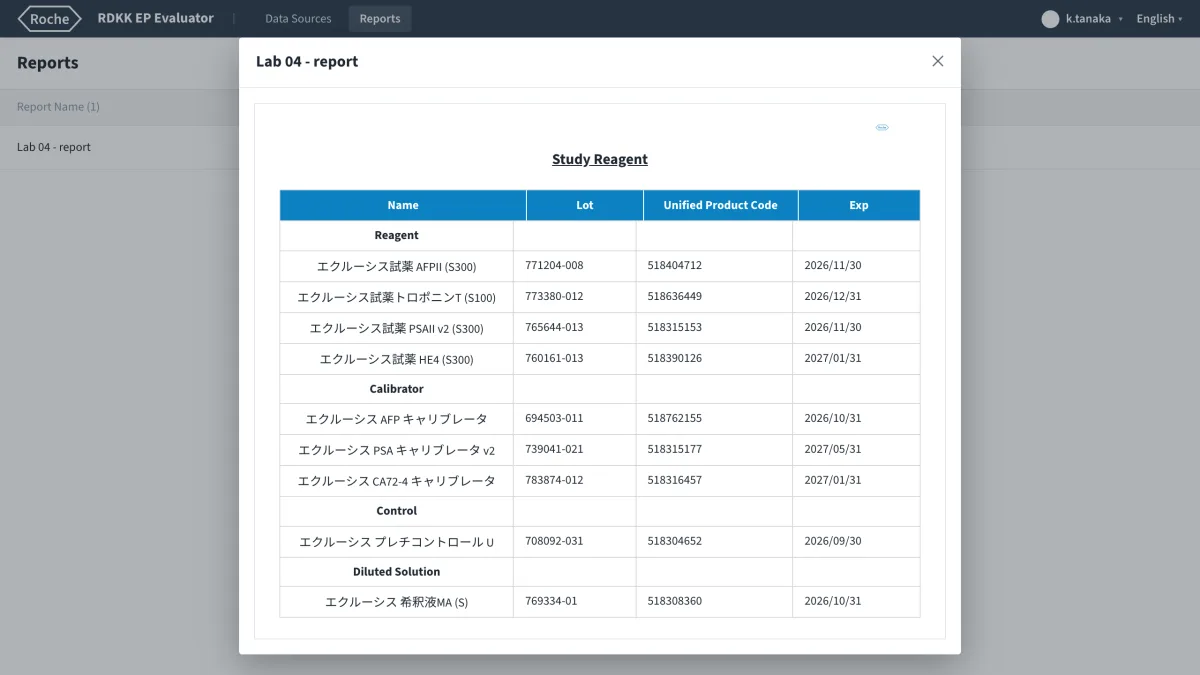Viewport: 1200px width, 675px height.
Task: Click lot number 773380-012
Action: [x=554, y=297]
